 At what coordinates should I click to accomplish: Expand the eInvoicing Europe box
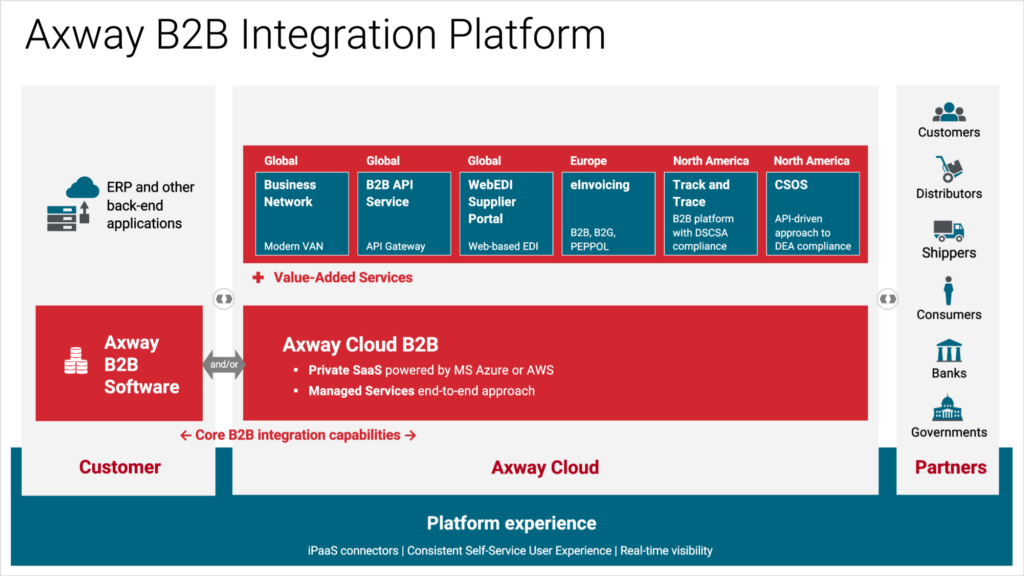tap(607, 213)
